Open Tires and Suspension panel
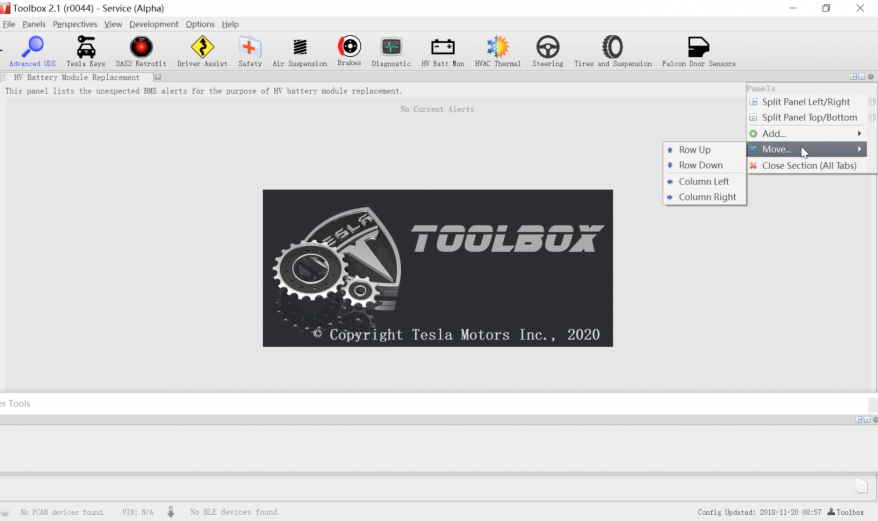878x521 pixels. point(613,51)
